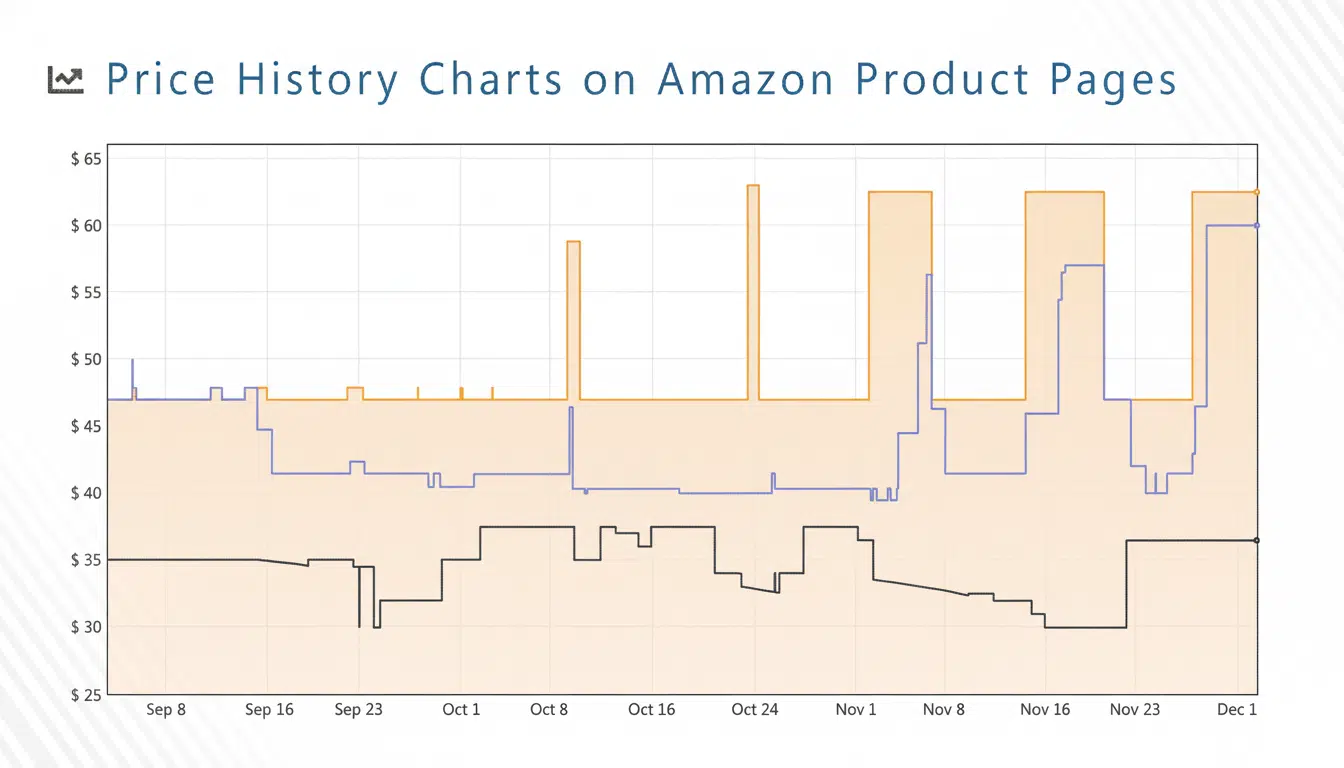Select the Sep 8 date label

point(165,710)
